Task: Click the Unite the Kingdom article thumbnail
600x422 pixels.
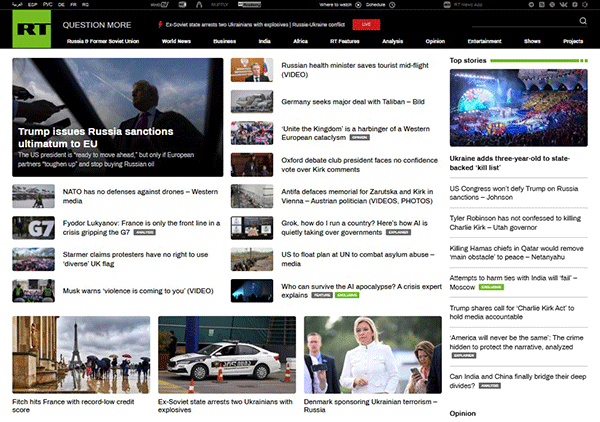Action: tap(252, 133)
